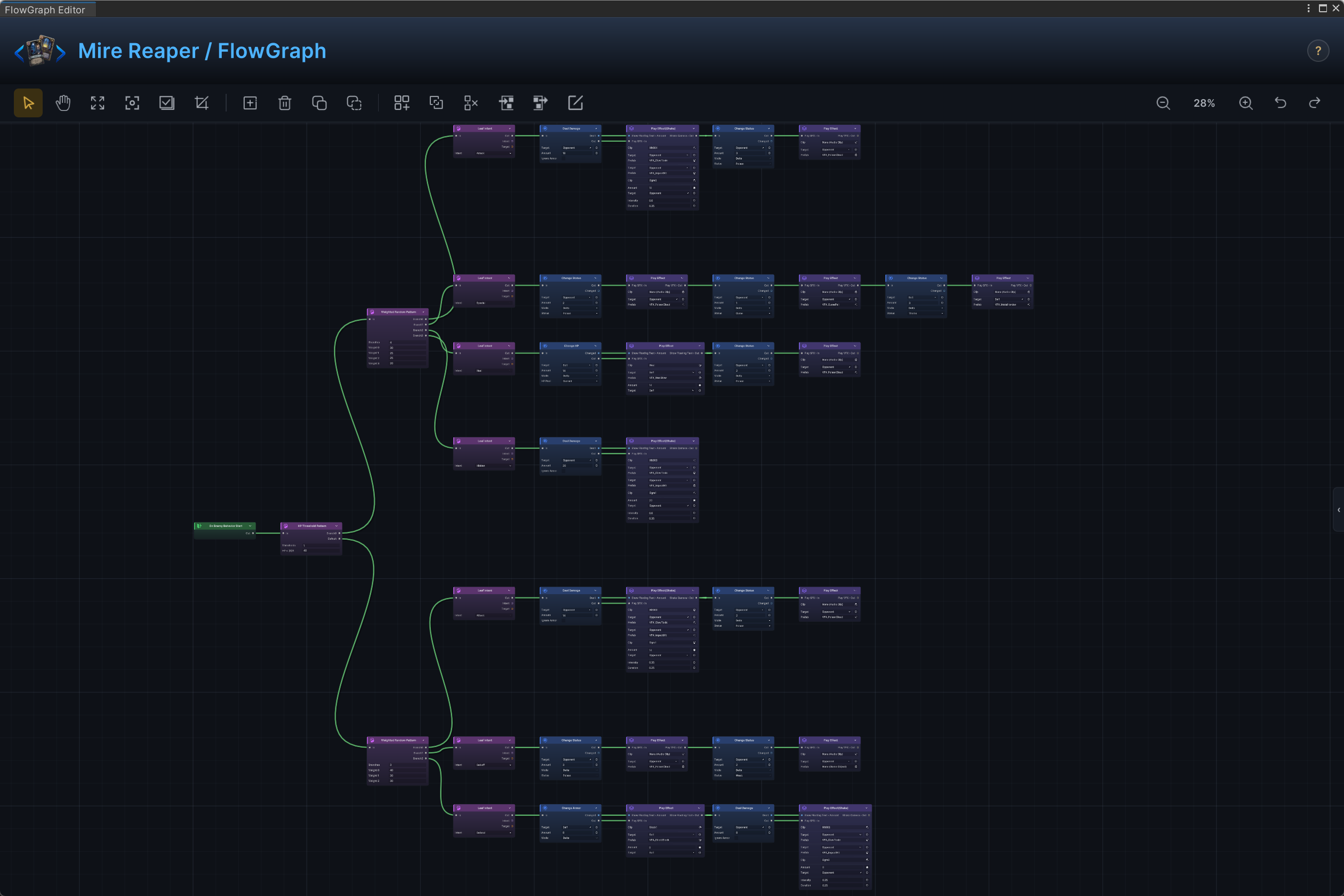Click the HP Threshold Pattern node title
1344x896 pixels.
pyautogui.click(x=312, y=526)
